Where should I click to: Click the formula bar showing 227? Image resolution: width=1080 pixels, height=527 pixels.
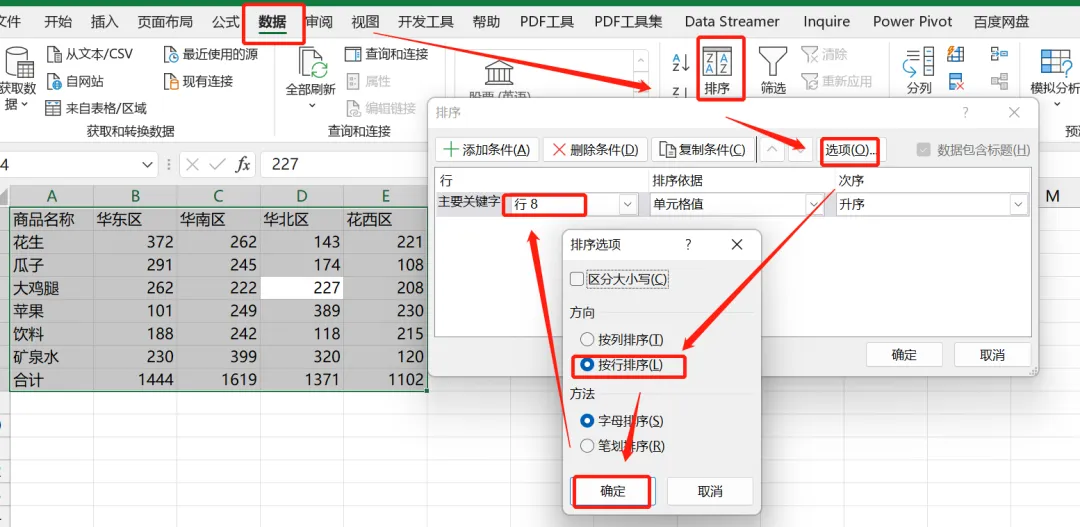point(344,164)
